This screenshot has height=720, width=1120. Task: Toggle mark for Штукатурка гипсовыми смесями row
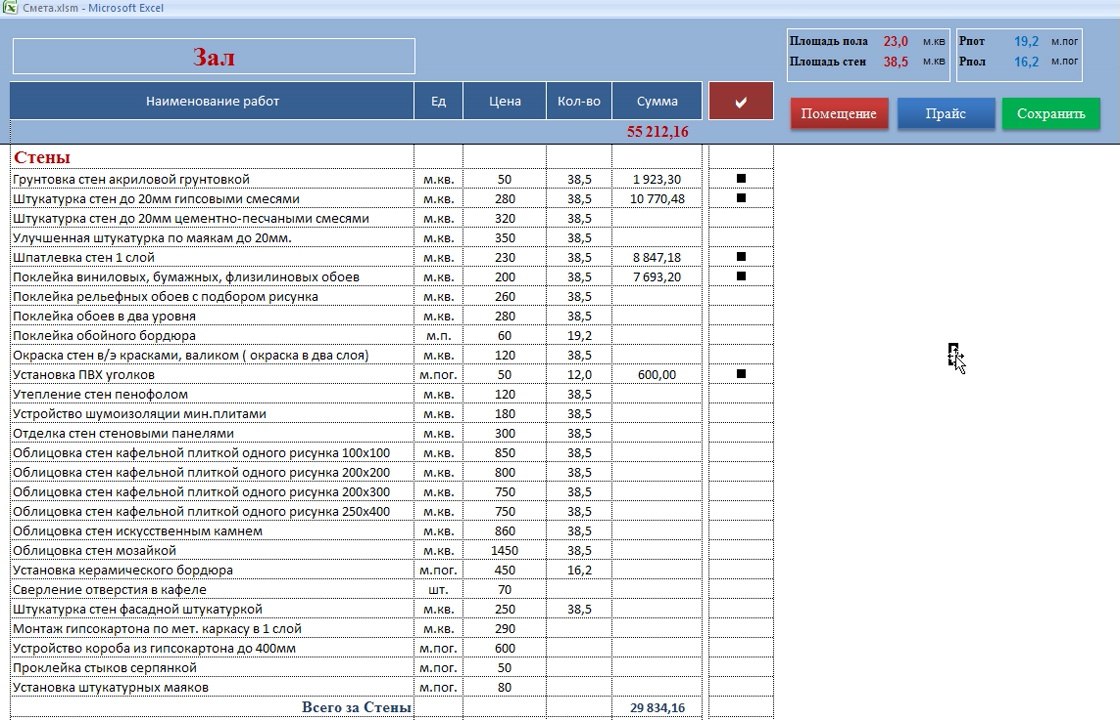[741, 198]
